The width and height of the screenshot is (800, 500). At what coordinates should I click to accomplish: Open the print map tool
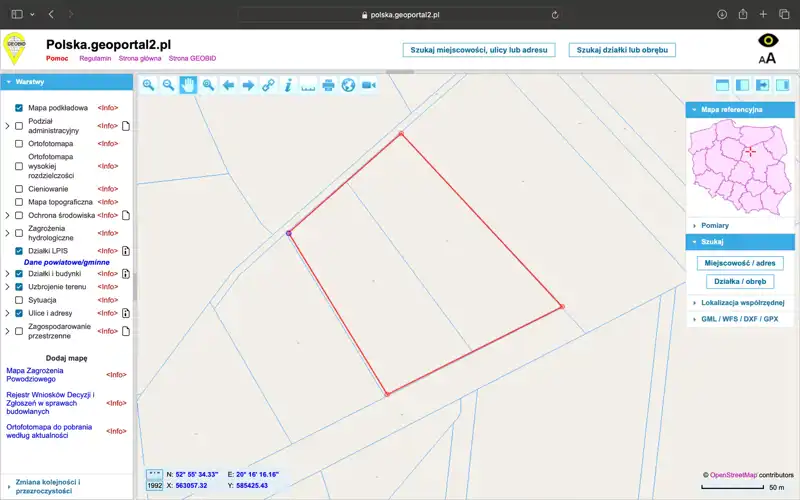328,85
